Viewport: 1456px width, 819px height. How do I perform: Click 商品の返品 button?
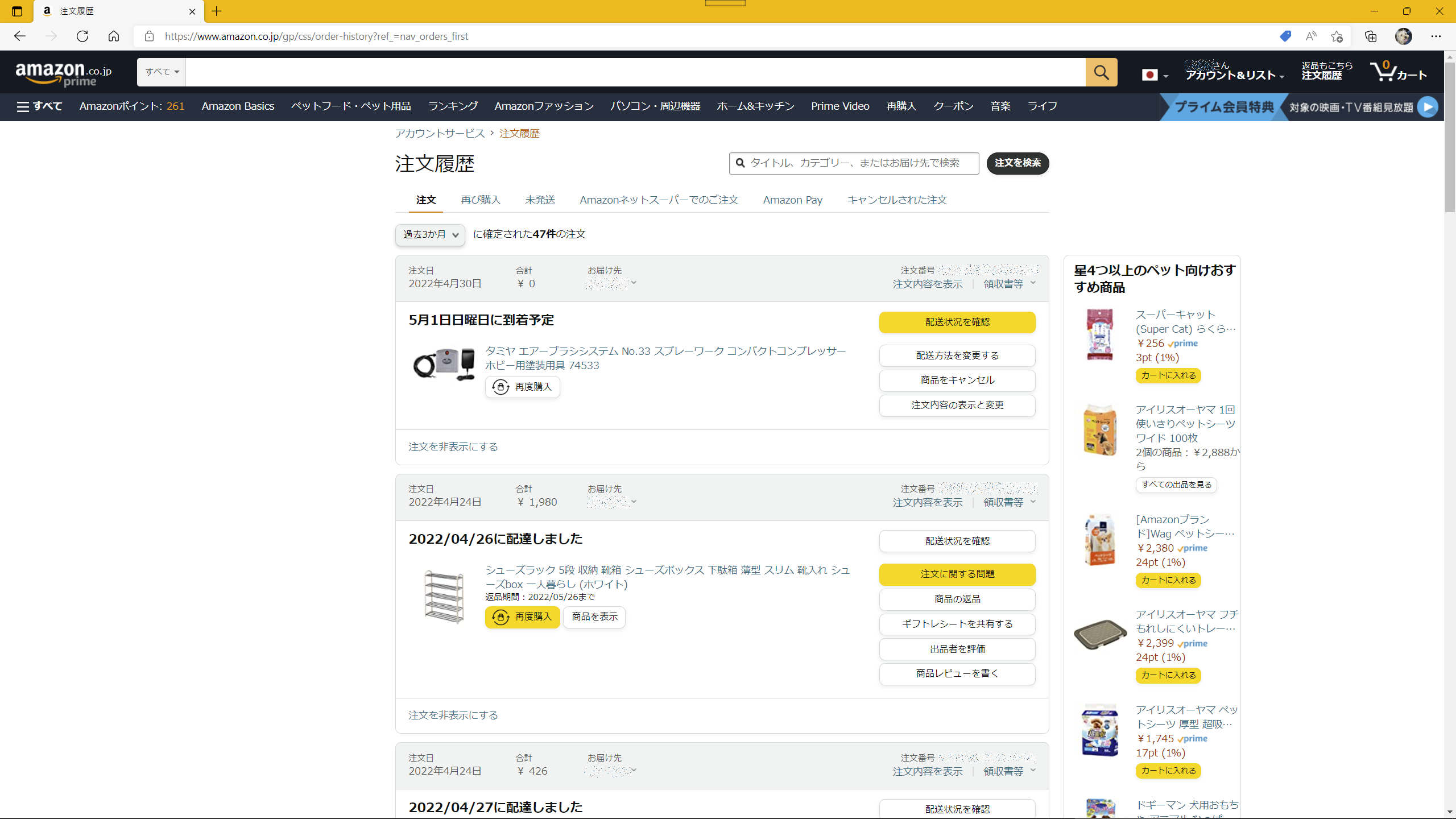[x=957, y=599]
